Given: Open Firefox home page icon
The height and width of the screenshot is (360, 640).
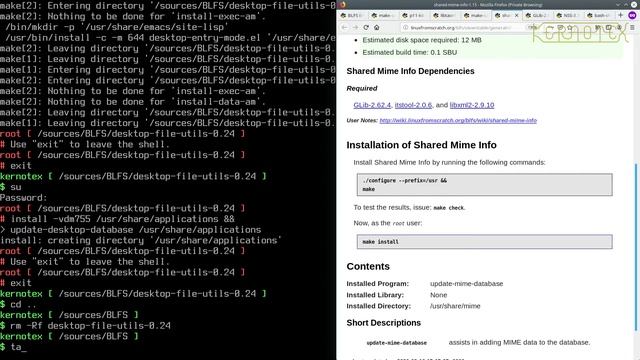Looking at the screenshot, I should pos(376,27).
